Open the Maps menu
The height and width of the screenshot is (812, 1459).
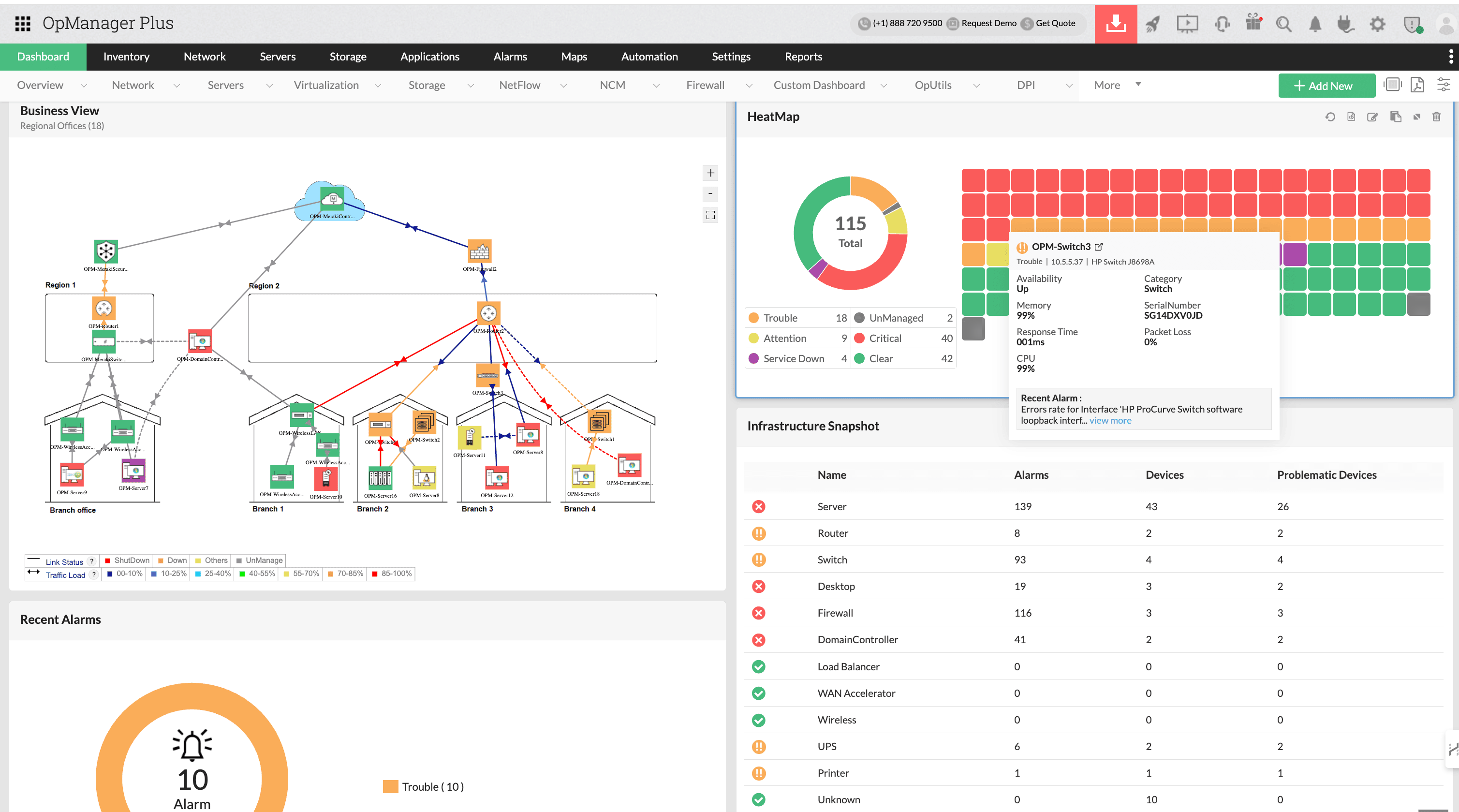point(574,57)
